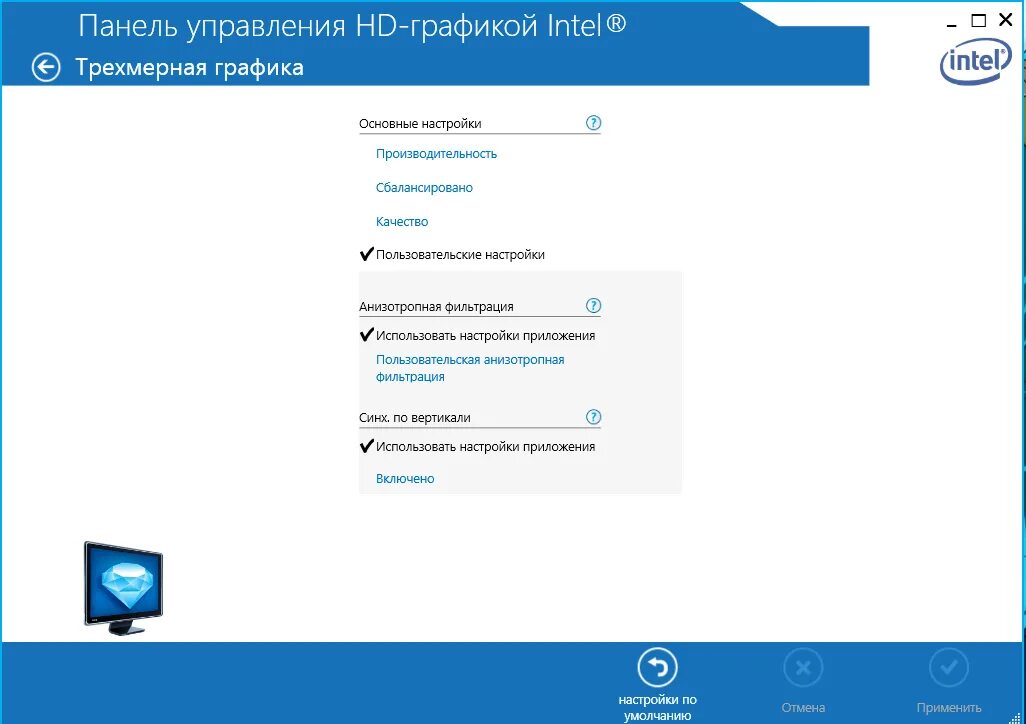
Task: Click the window resize grip in corner
Action: point(1015,717)
